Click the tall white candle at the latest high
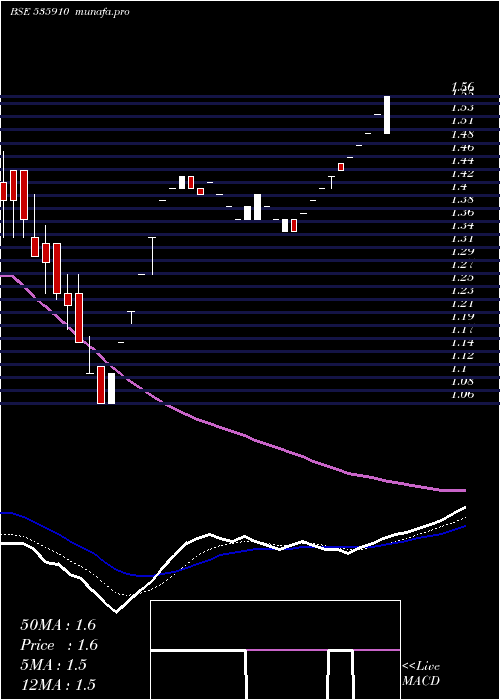This screenshot has height=700, width=500. [x=387, y=115]
